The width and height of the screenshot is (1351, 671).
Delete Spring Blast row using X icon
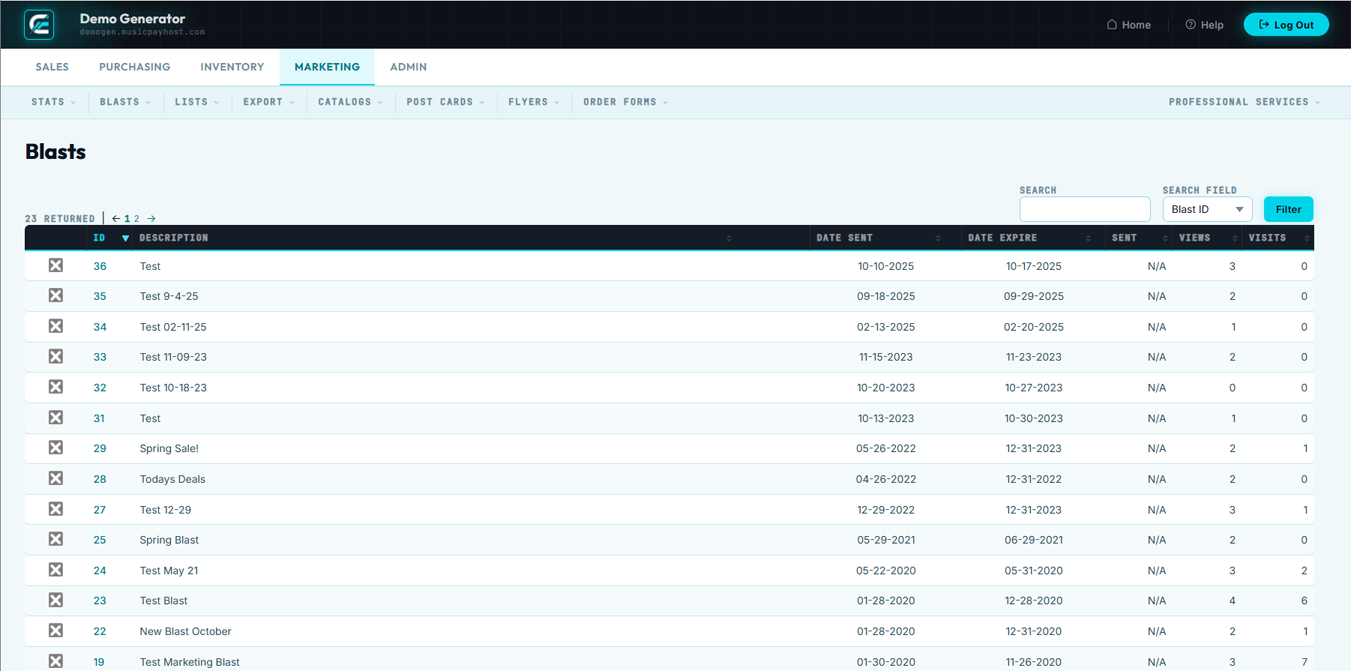click(56, 539)
